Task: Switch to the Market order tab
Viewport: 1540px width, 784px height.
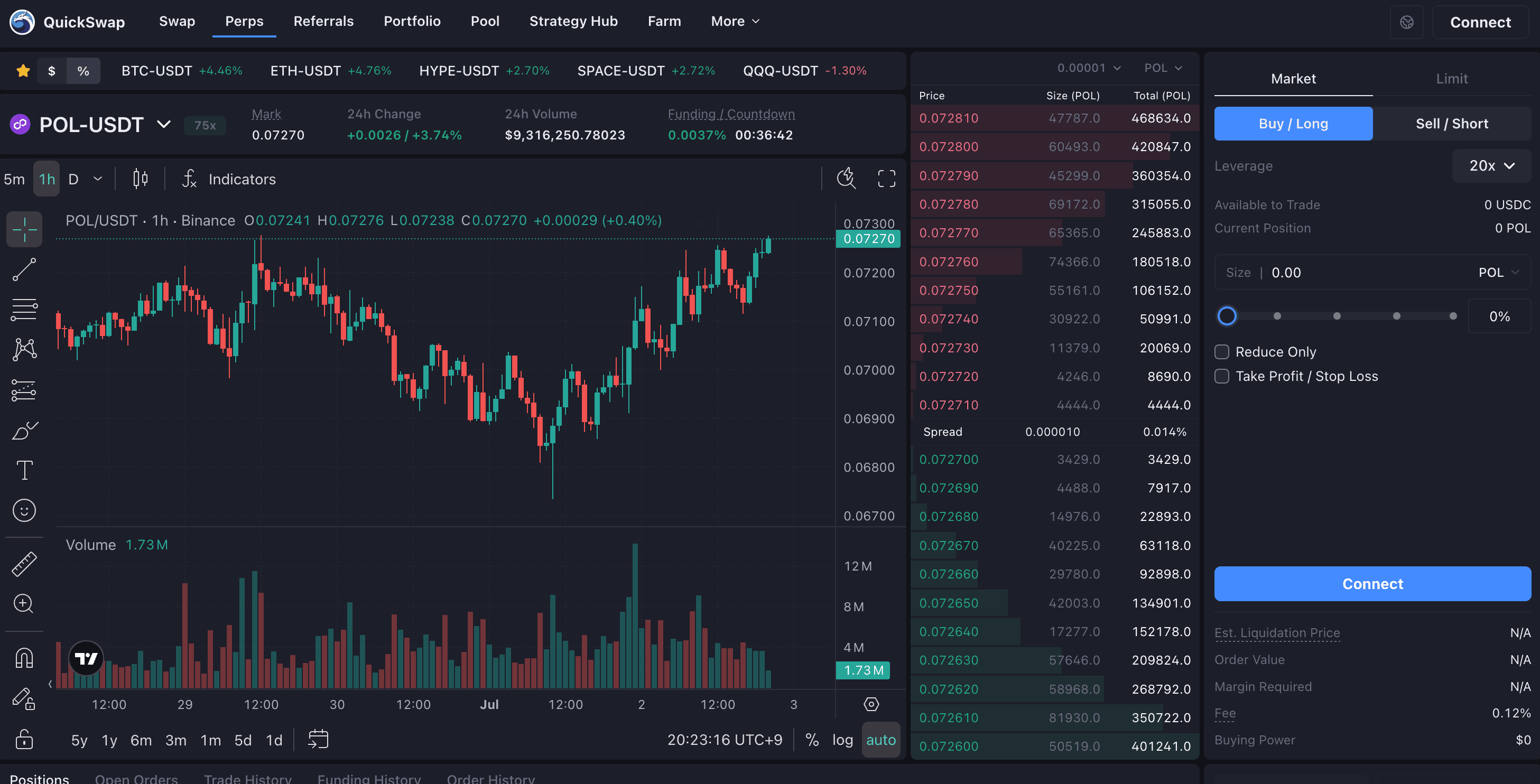Action: click(1293, 79)
